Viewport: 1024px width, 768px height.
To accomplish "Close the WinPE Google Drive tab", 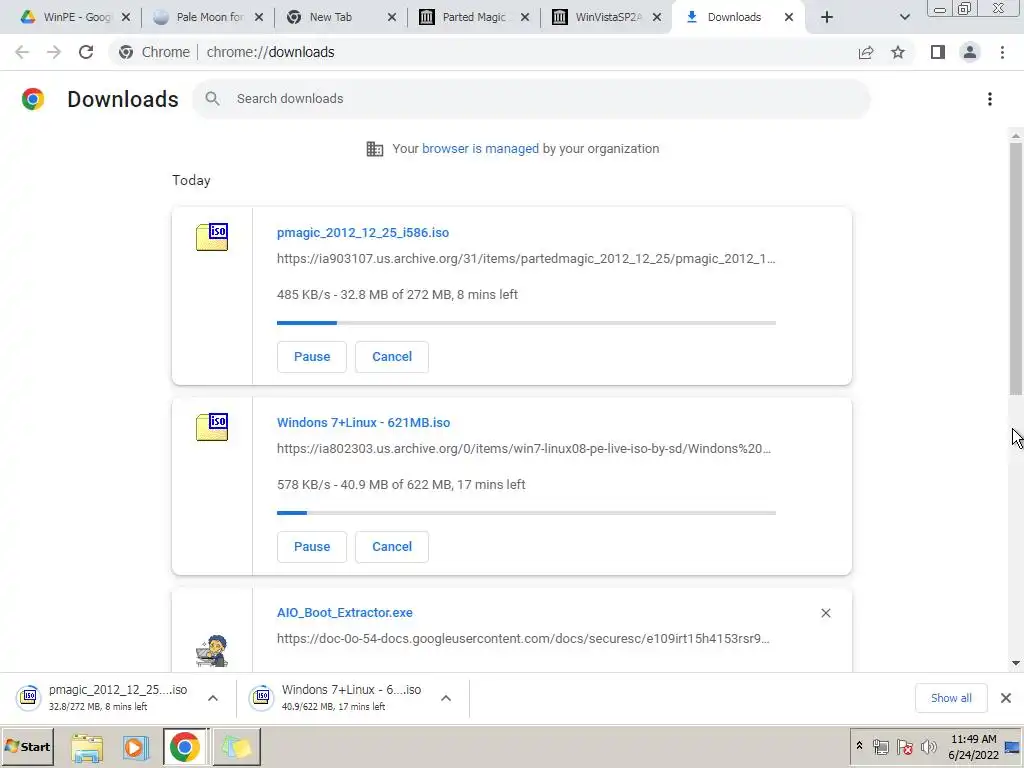I will [x=126, y=17].
